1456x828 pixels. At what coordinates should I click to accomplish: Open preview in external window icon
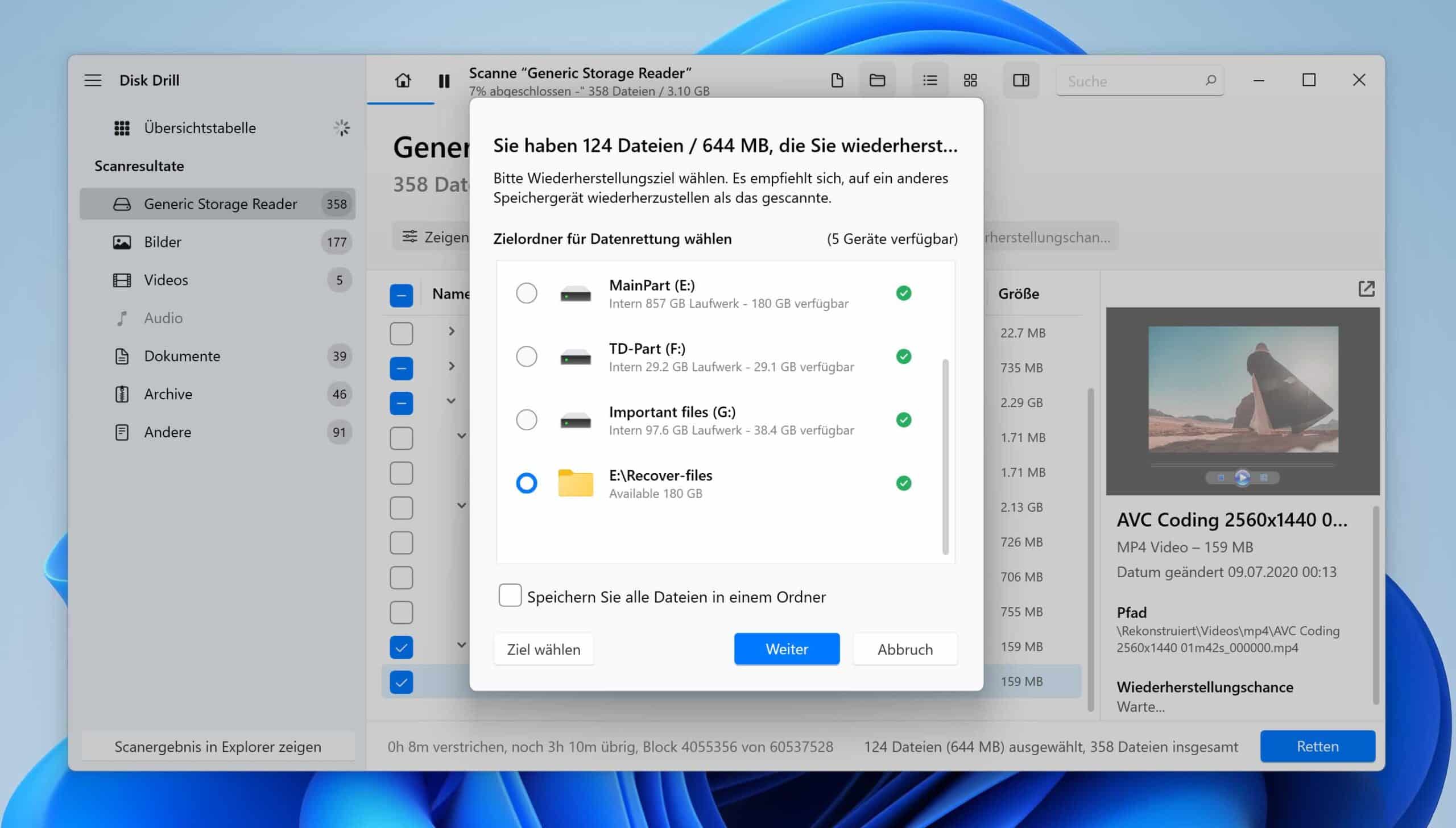click(1366, 289)
